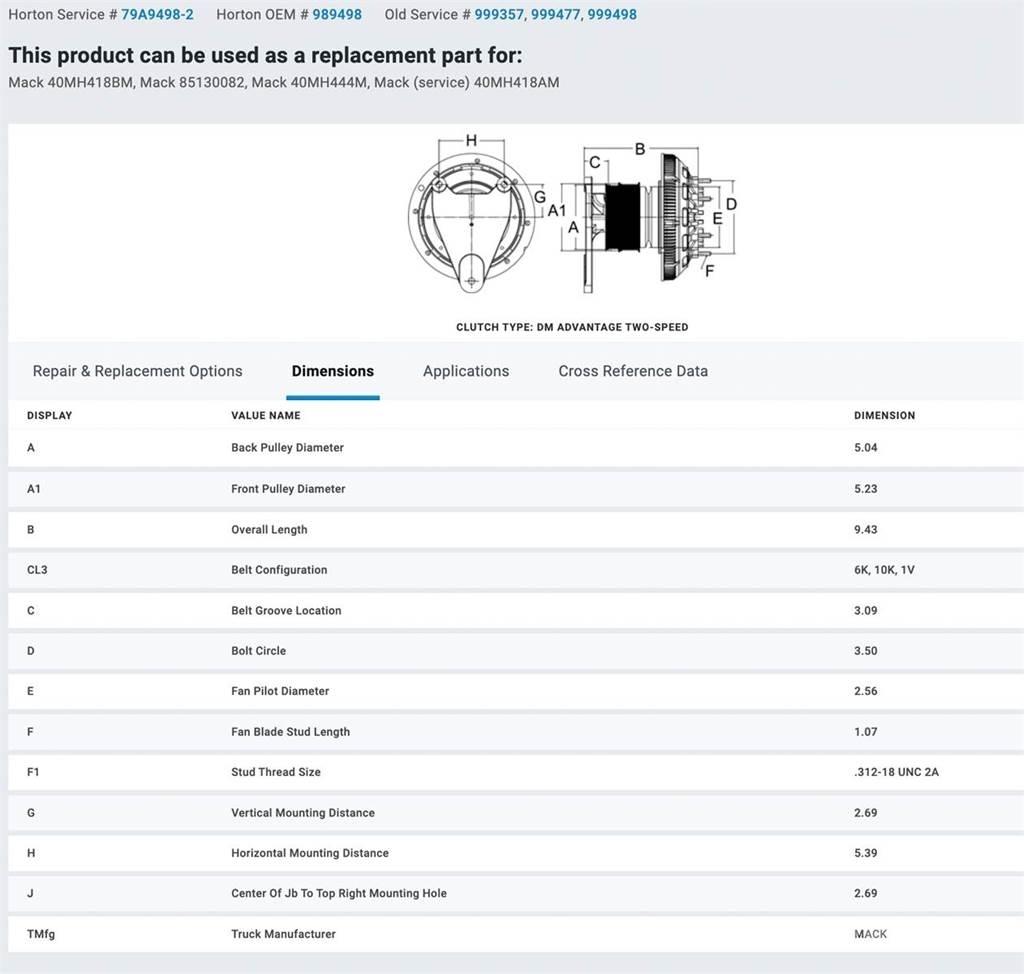1024x974 pixels.
Task: Open Horton Service number 79A9498-2 link
Action: click(157, 15)
